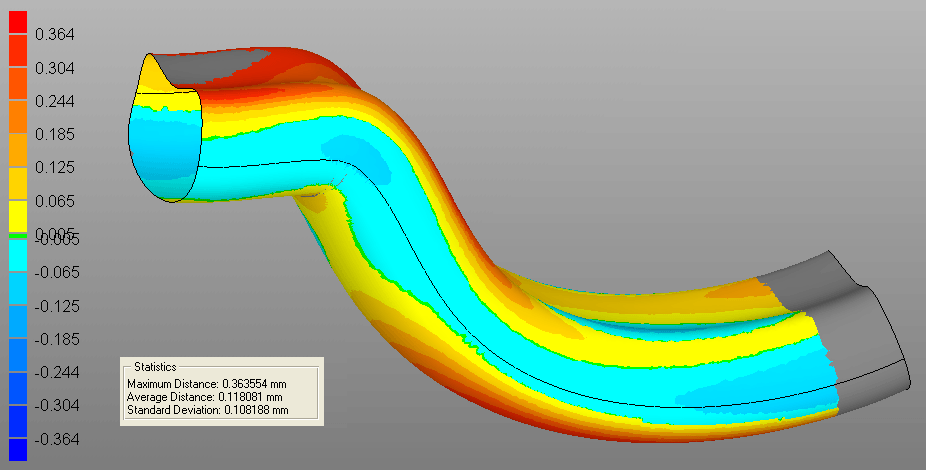Select the -0.065 legend value label
The height and width of the screenshot is (470, 926).
57,272
